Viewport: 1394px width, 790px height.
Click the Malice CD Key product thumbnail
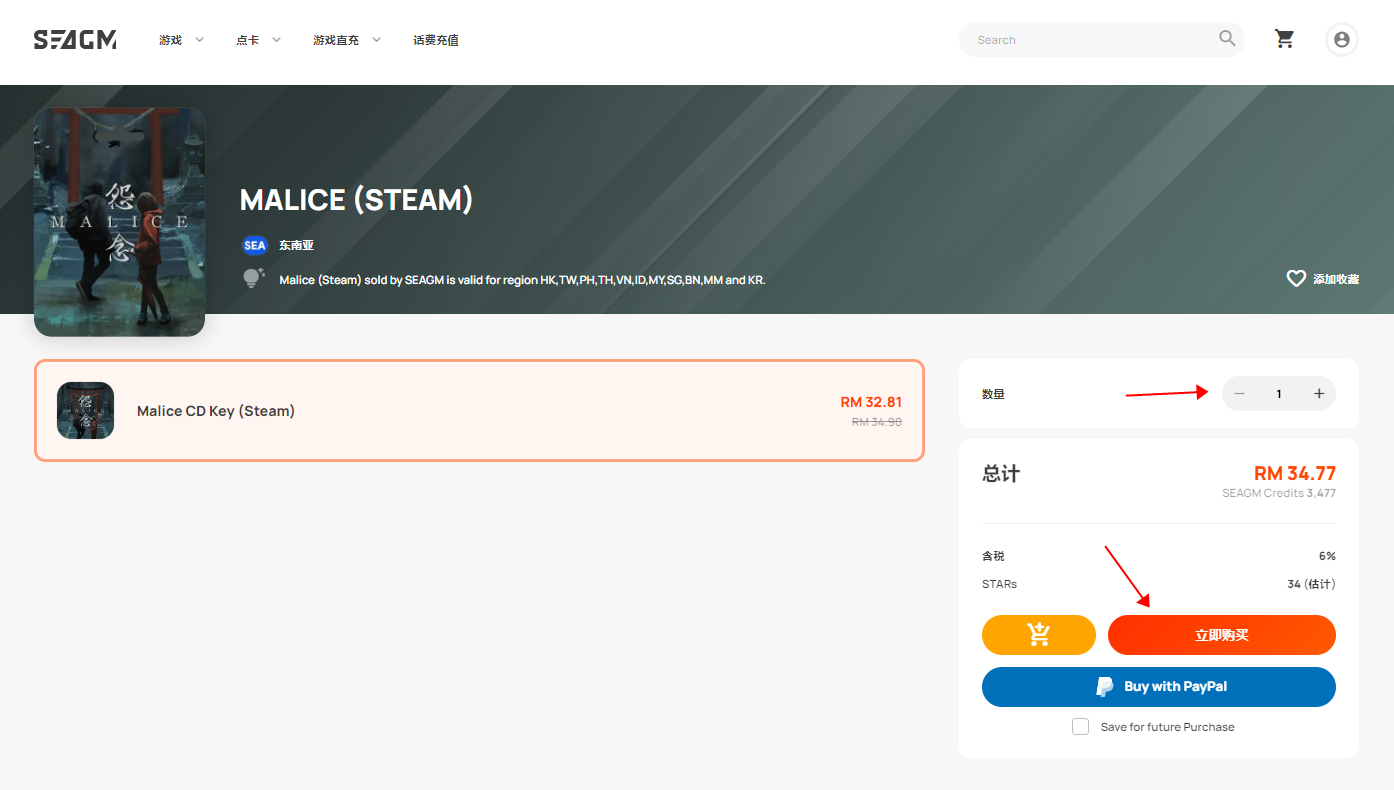(x=85, y=410)
